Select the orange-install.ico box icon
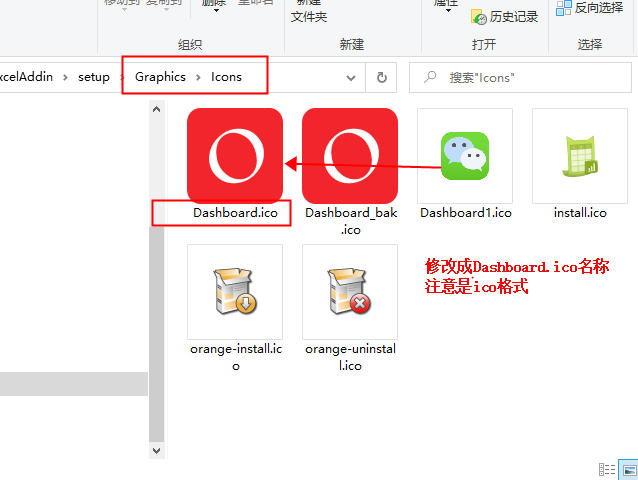This screenshot has height=480, width=638. click(235, 291)
